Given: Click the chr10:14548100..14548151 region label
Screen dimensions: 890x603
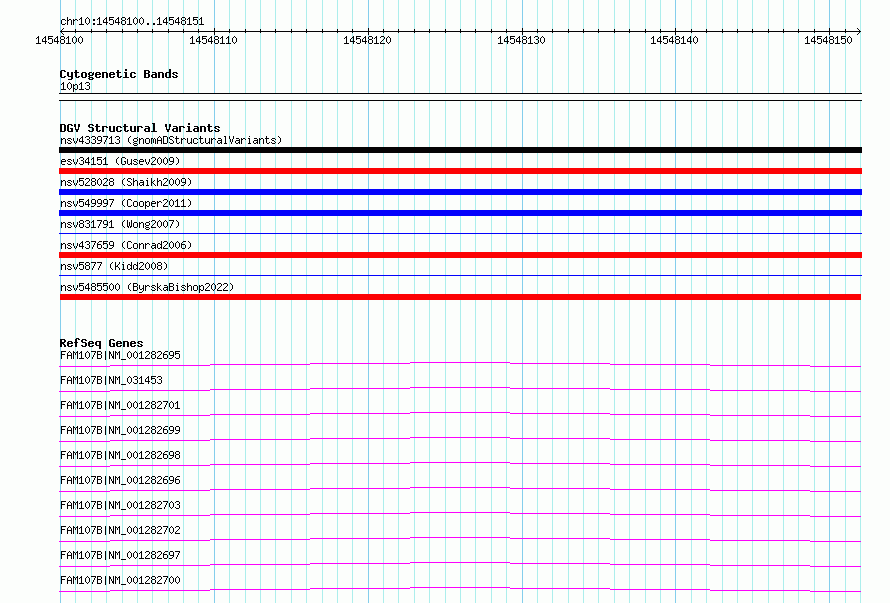Looking at the screenshot, I should 132,21.
